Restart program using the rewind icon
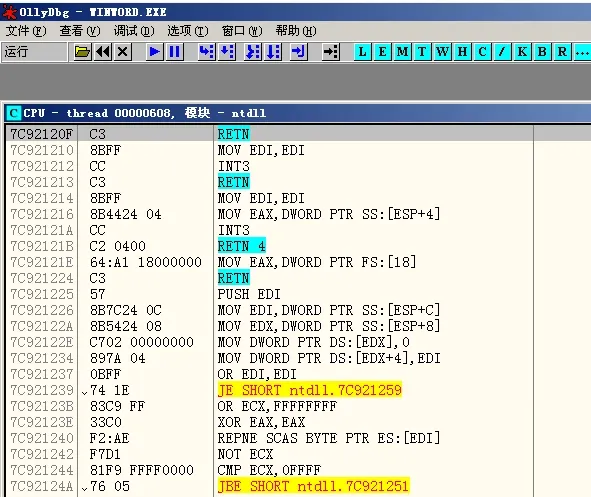 pyautogui.click(x=103, y=52)
